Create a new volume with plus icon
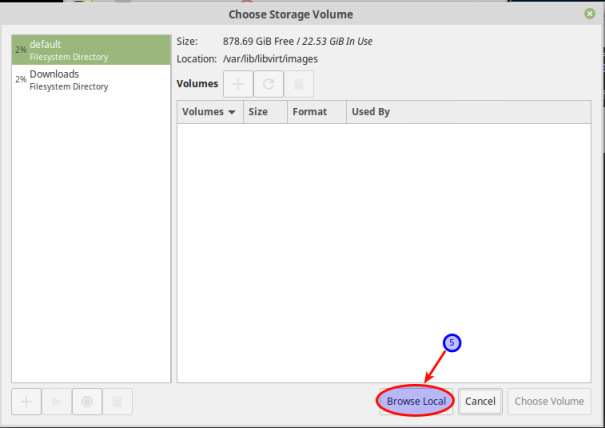 click(238, 85)
